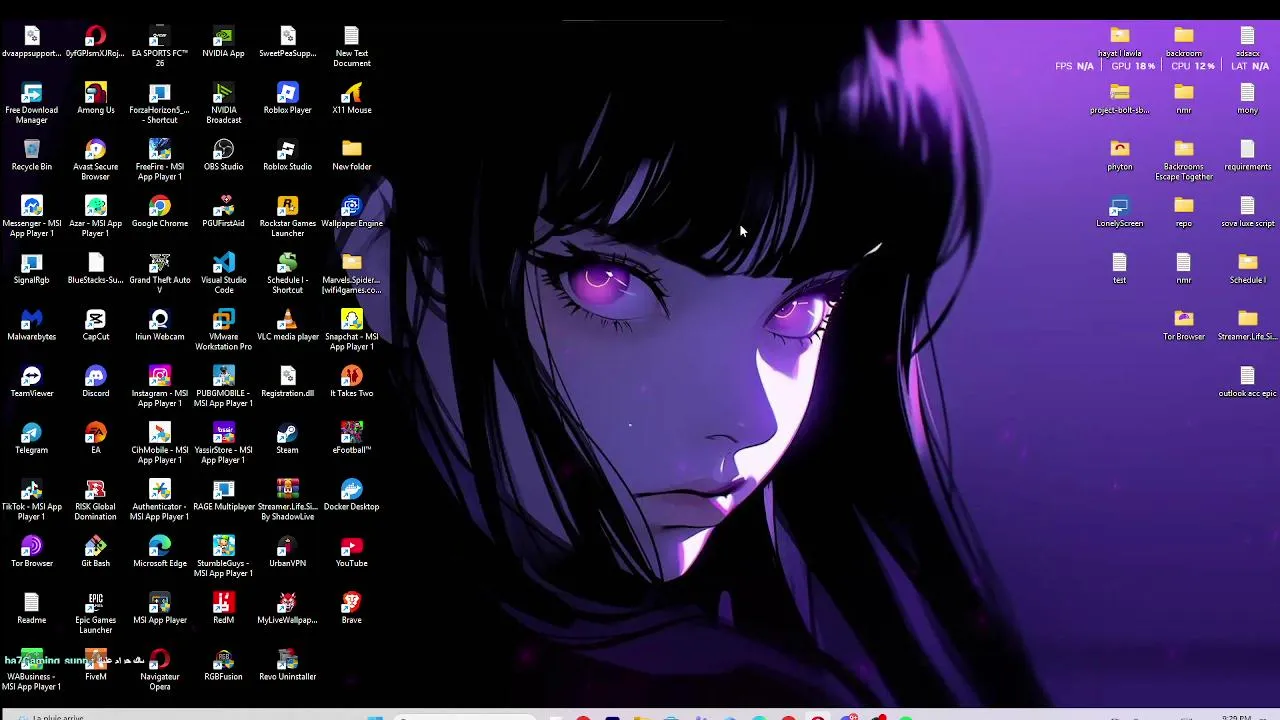The width and height of the screenshot is (1280, 720).
Task: Launch Roblox Player
Action: click(287, 99)
